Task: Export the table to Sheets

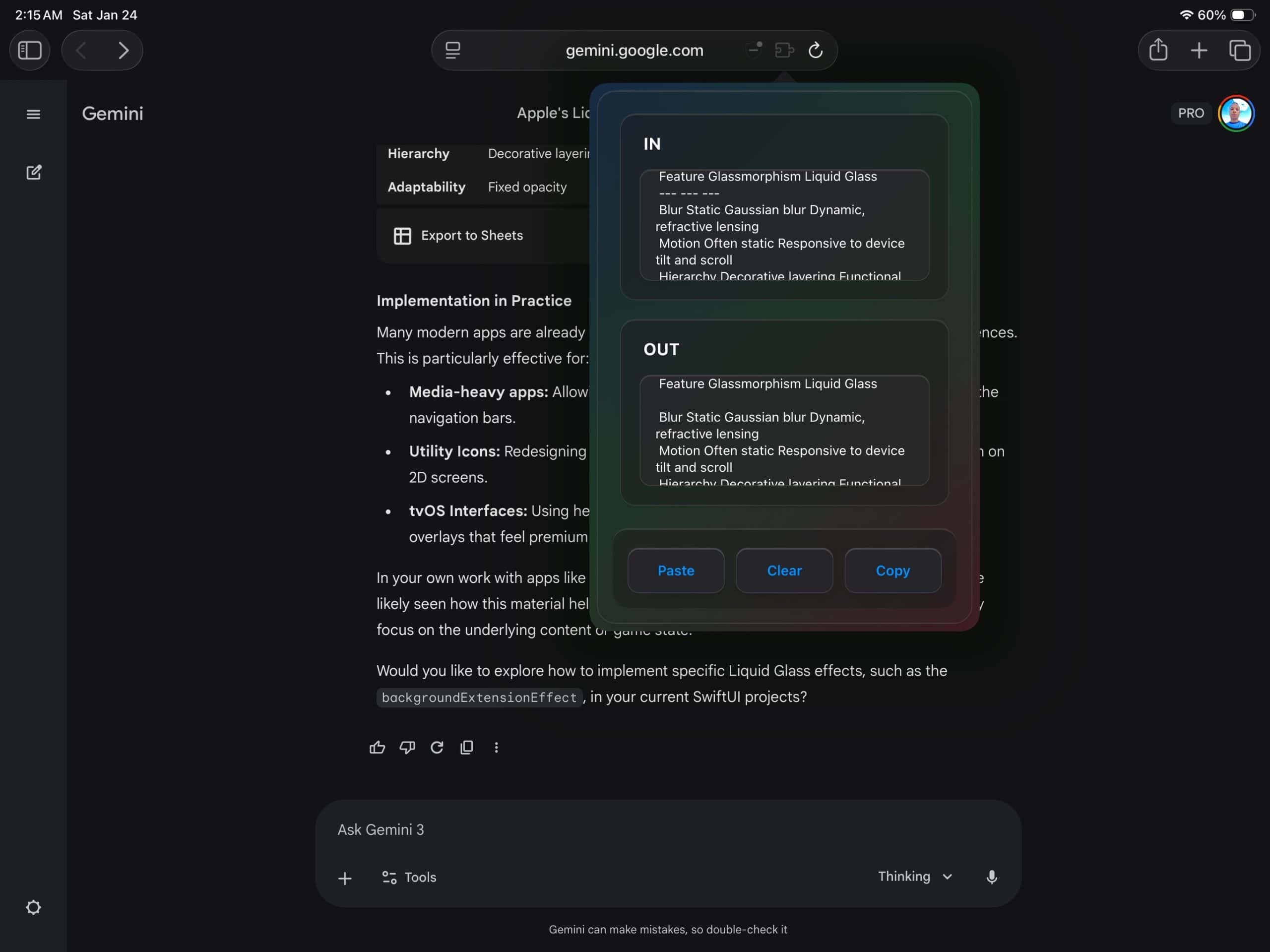Action: [457, 236]
